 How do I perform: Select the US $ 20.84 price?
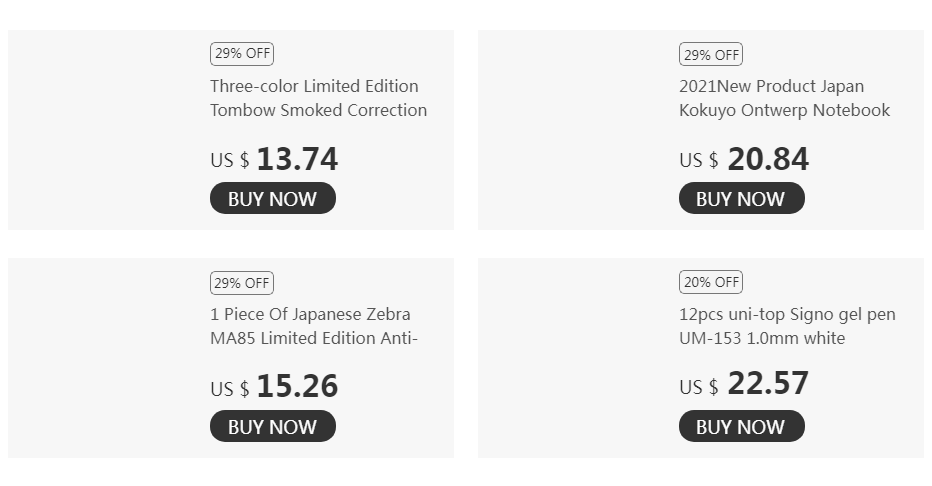744,159
